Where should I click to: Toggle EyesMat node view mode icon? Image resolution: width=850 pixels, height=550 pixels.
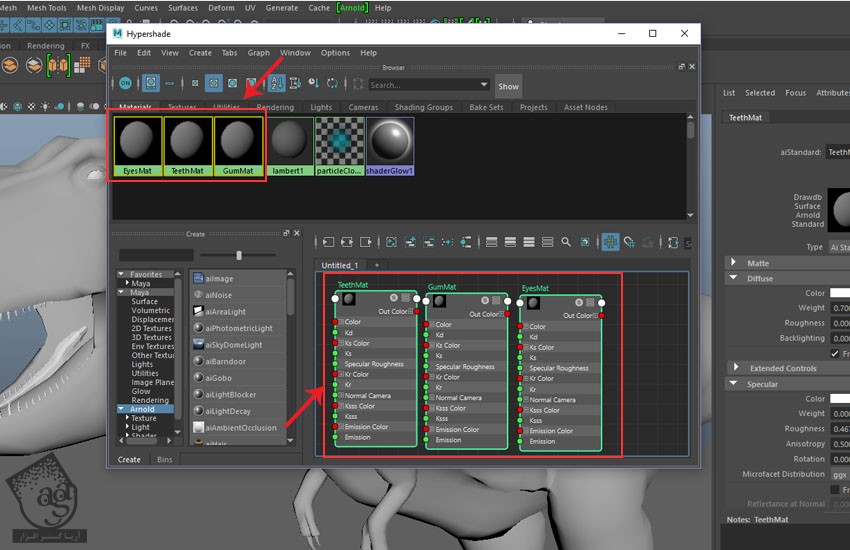590,302
